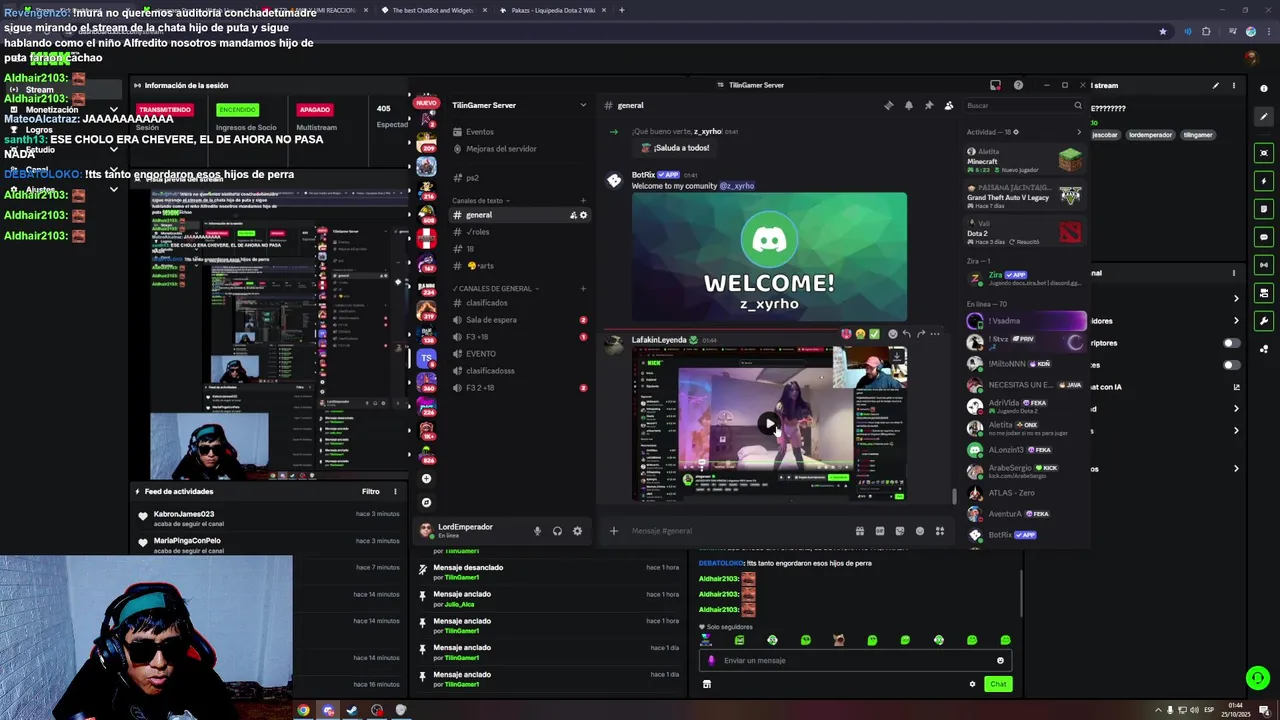Open Minecraft activity card of Aletita

point(1024,160)
